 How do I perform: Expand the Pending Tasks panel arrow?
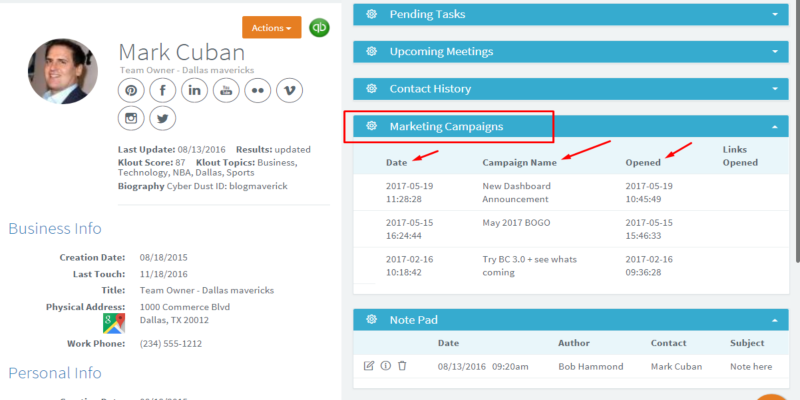(x=775, y=14)
